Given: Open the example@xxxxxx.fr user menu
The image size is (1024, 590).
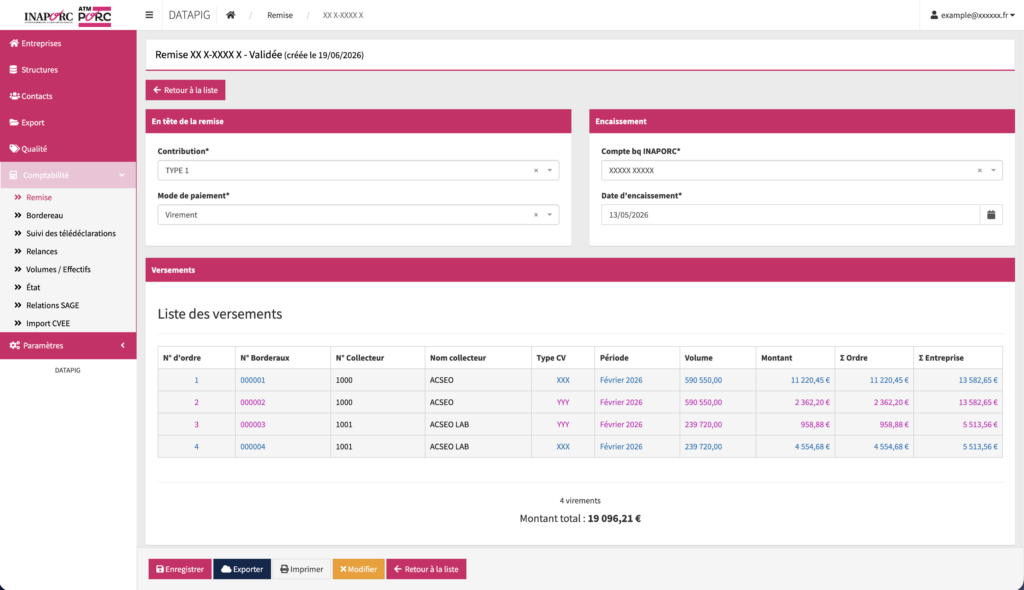Looking at the screenshot, I should [972, 15].
